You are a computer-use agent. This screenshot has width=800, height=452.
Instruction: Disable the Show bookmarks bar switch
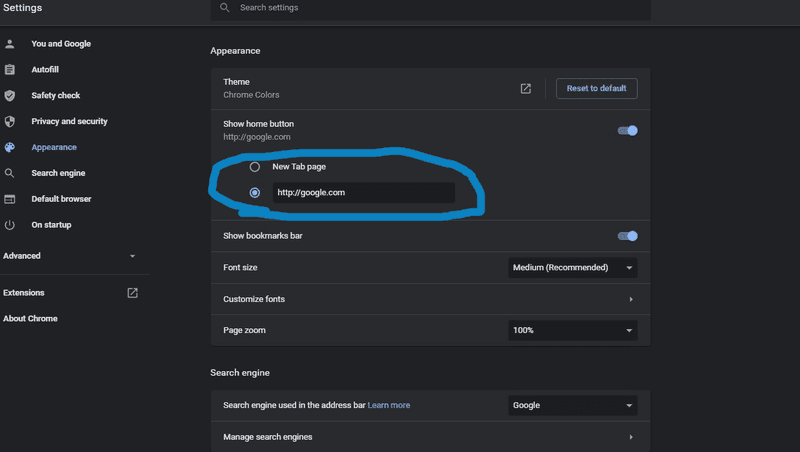[x=628, y=236]
